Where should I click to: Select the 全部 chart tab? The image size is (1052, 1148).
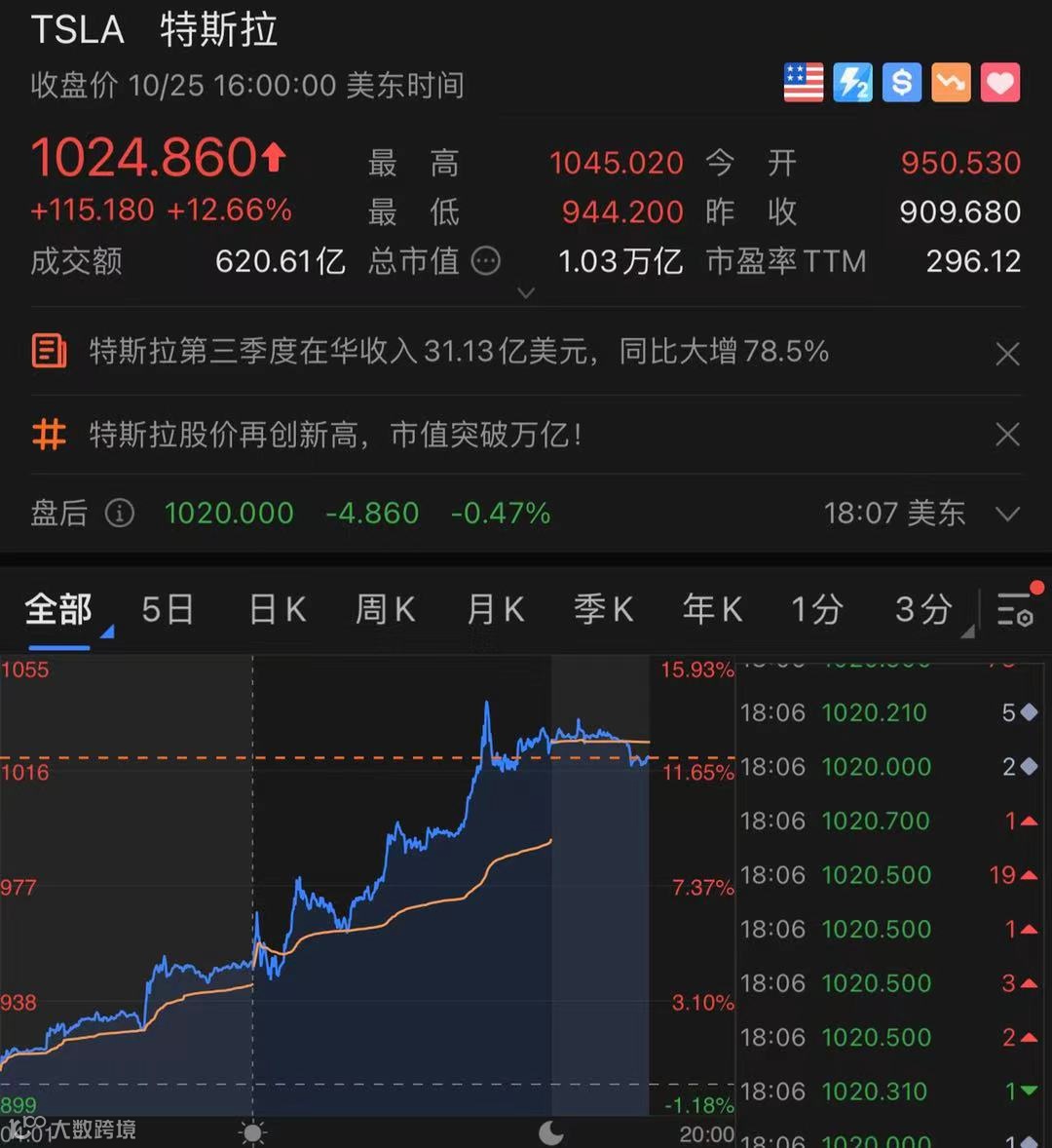58,609
